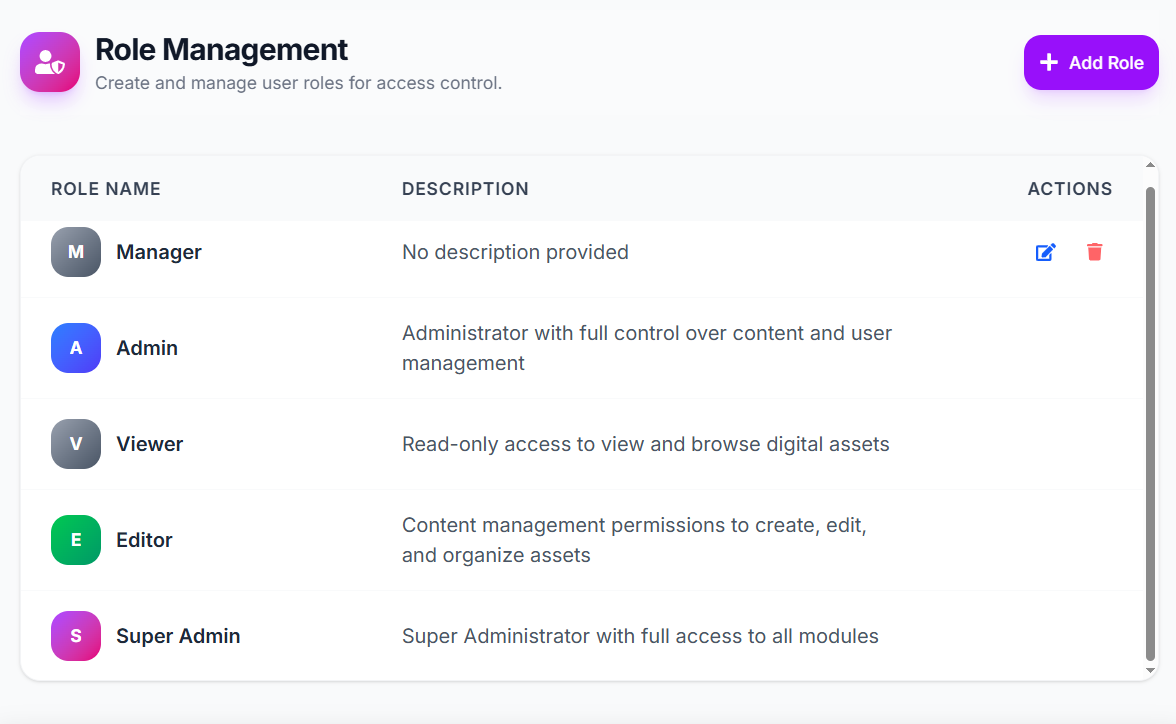The height and width of the screenshot is (724, 1176).
Task: Select the gray V avatar badge
Action: [76, 444]
